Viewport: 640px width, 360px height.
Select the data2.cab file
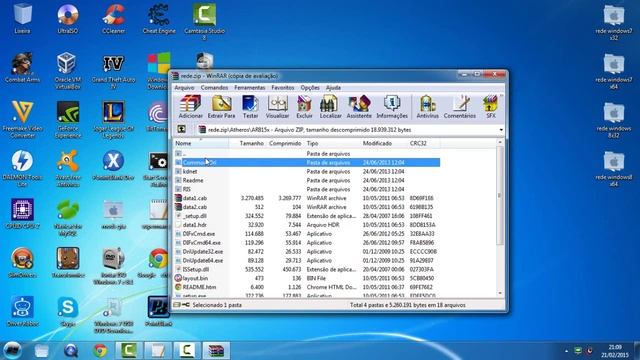(307, 207)
